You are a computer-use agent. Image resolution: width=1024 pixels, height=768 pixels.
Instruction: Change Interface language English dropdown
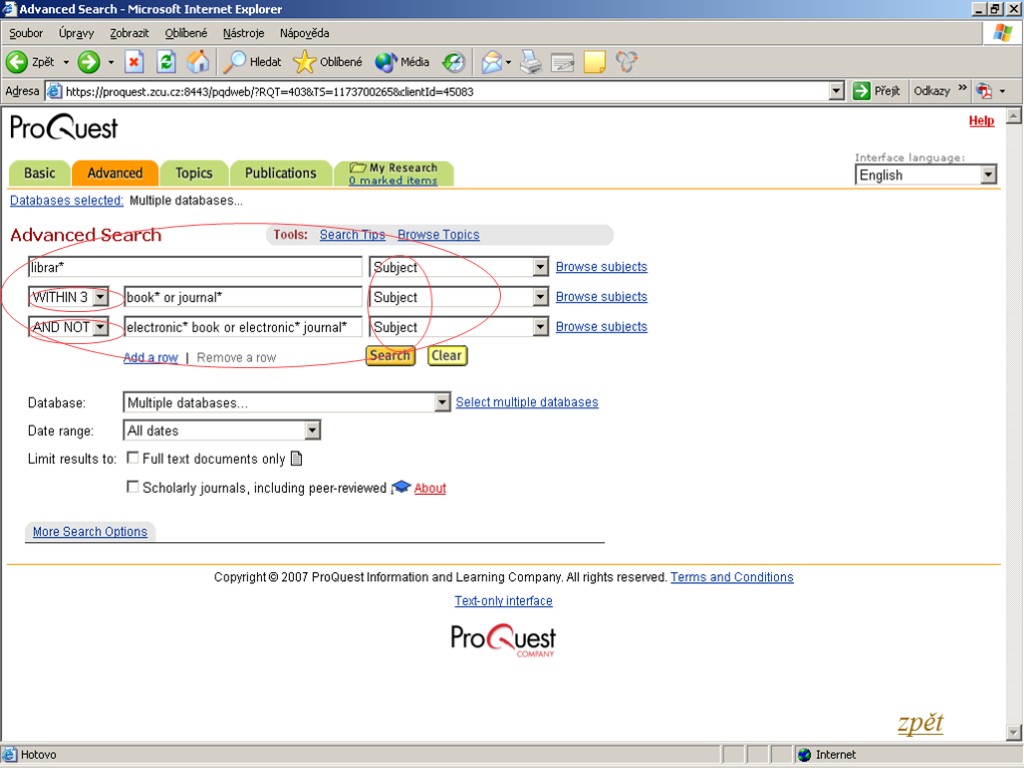988,174
